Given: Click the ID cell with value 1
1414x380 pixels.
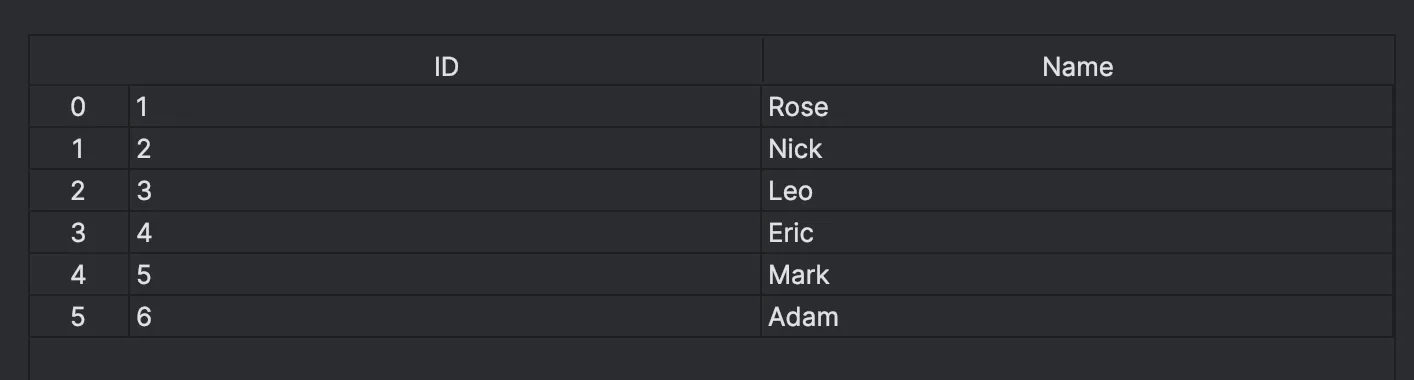Looking at the screenshot, I should [x=446, y=106].
